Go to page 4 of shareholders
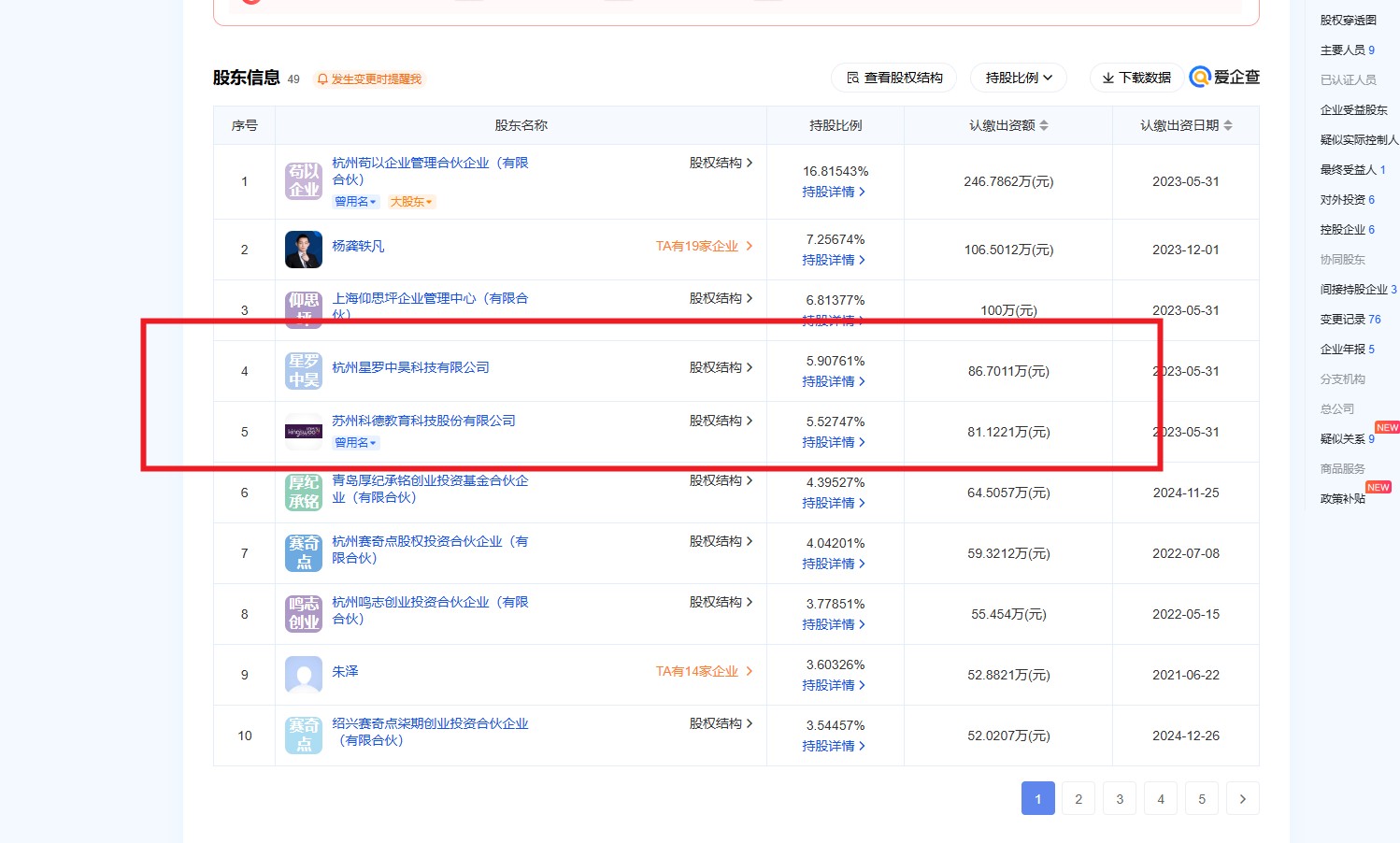This screenshot has width=1400, height=843. click(x=1161, y=798)
